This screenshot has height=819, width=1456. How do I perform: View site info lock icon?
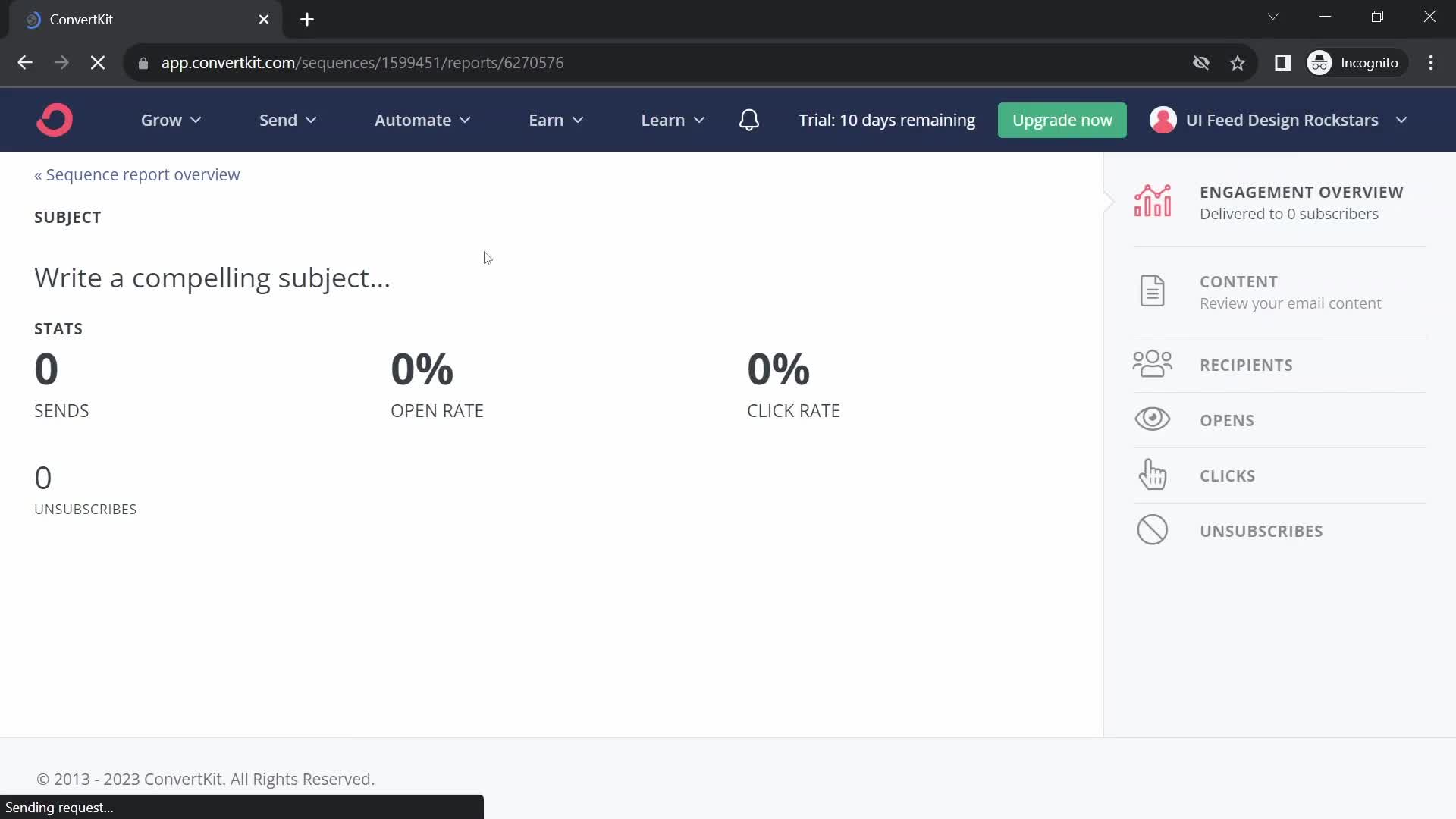pyautogui.click(x=143, y=63)
